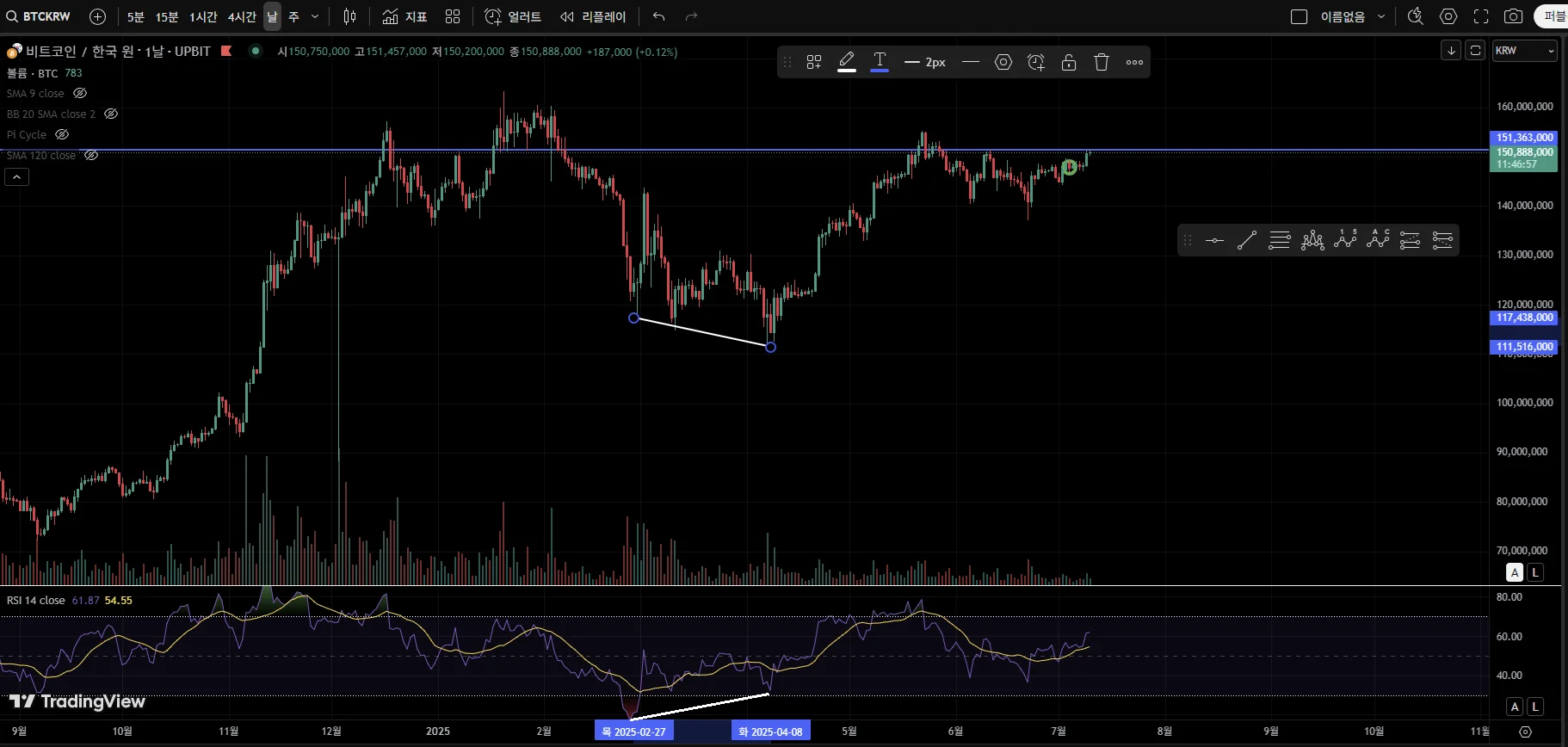Open drawing settings hexagon icon
This screenshot has width=1568, height=747.
(1003, 62)
